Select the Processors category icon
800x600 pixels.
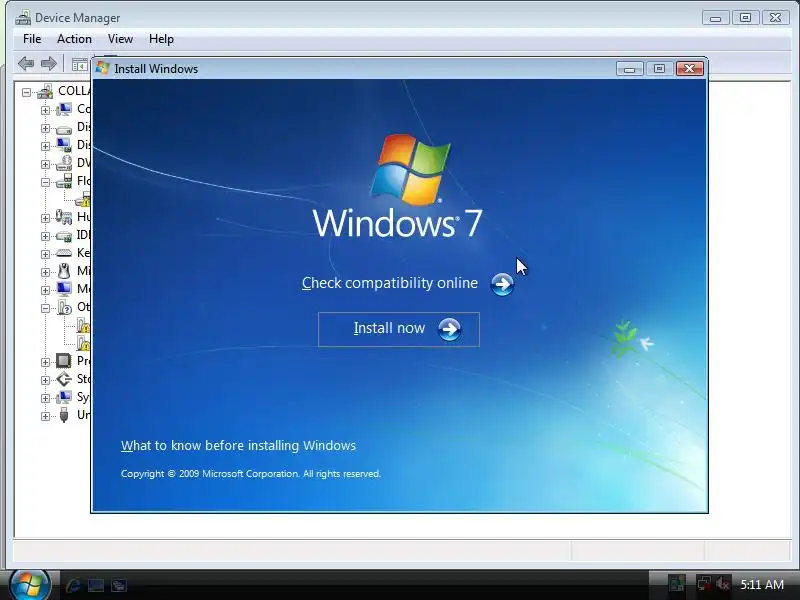64,361
